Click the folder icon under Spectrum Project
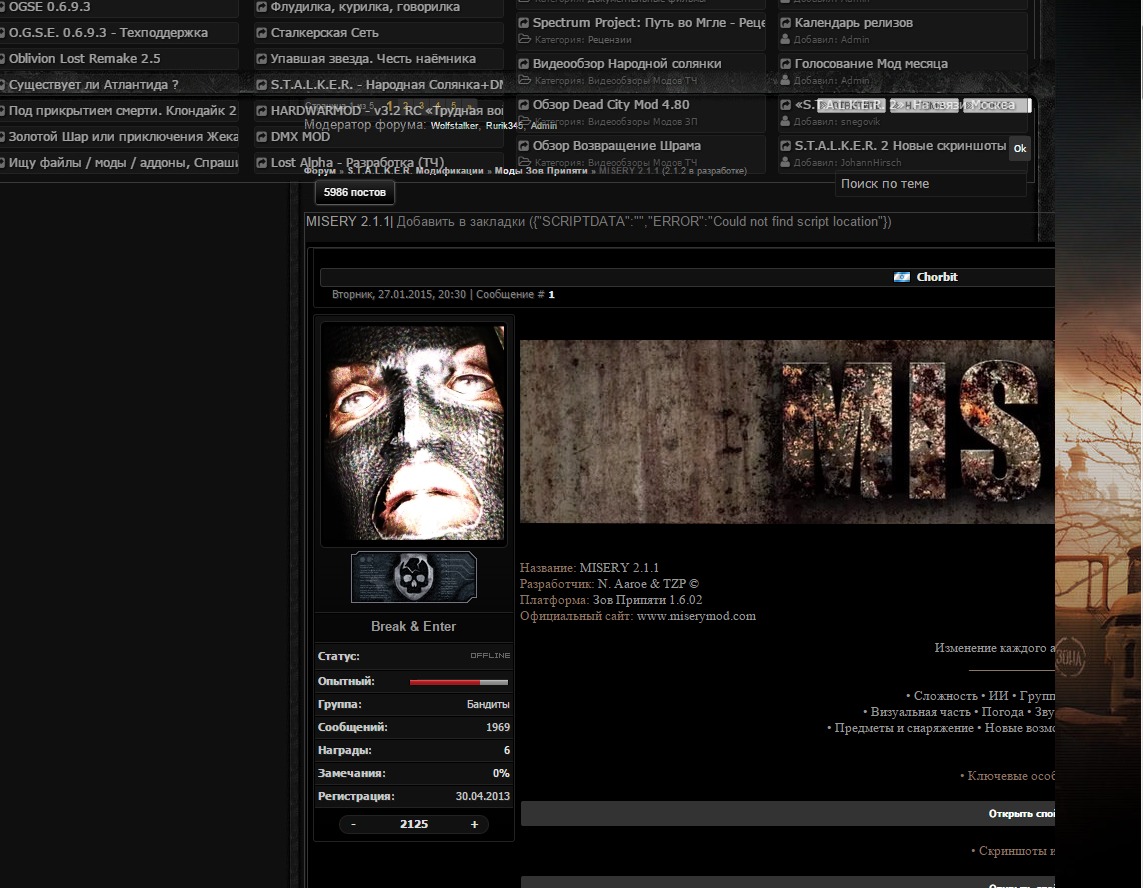The height and width of the screenshot is (888, 1143). click(524, 39)
